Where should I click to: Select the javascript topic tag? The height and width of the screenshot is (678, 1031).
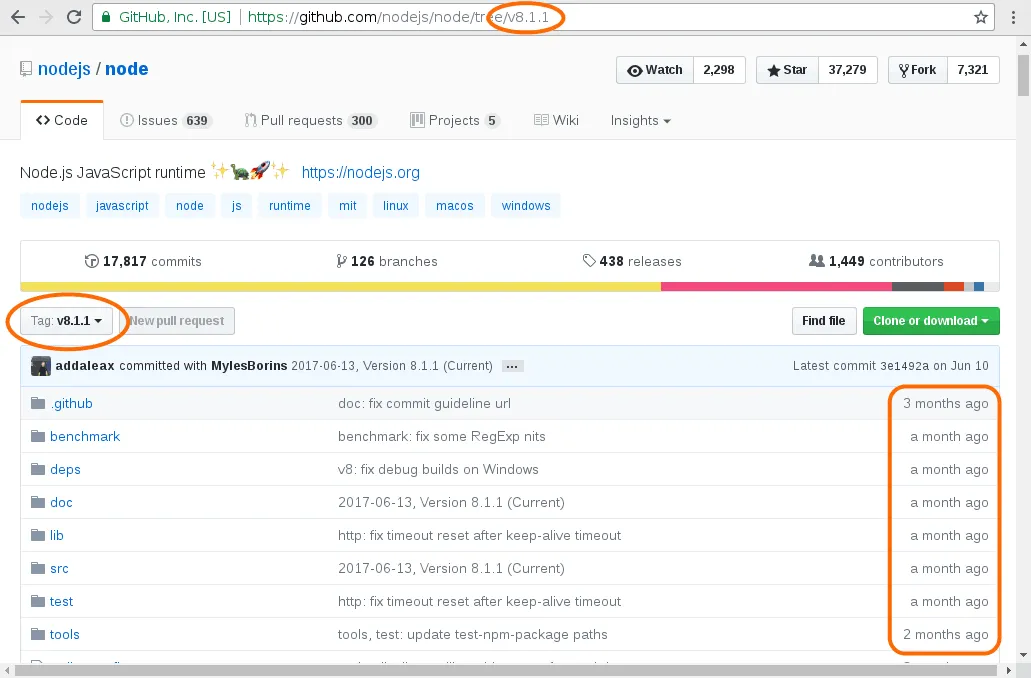tap(121, 206)
